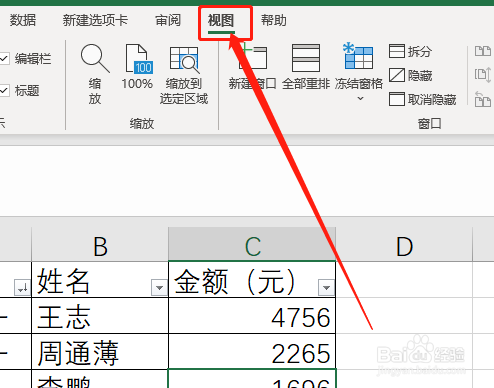Open the 帮助 tab

coord(274,21)
